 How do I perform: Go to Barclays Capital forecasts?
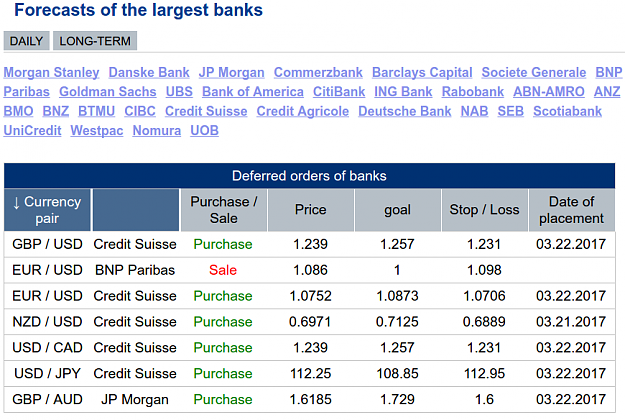click(x=422, y=73)
